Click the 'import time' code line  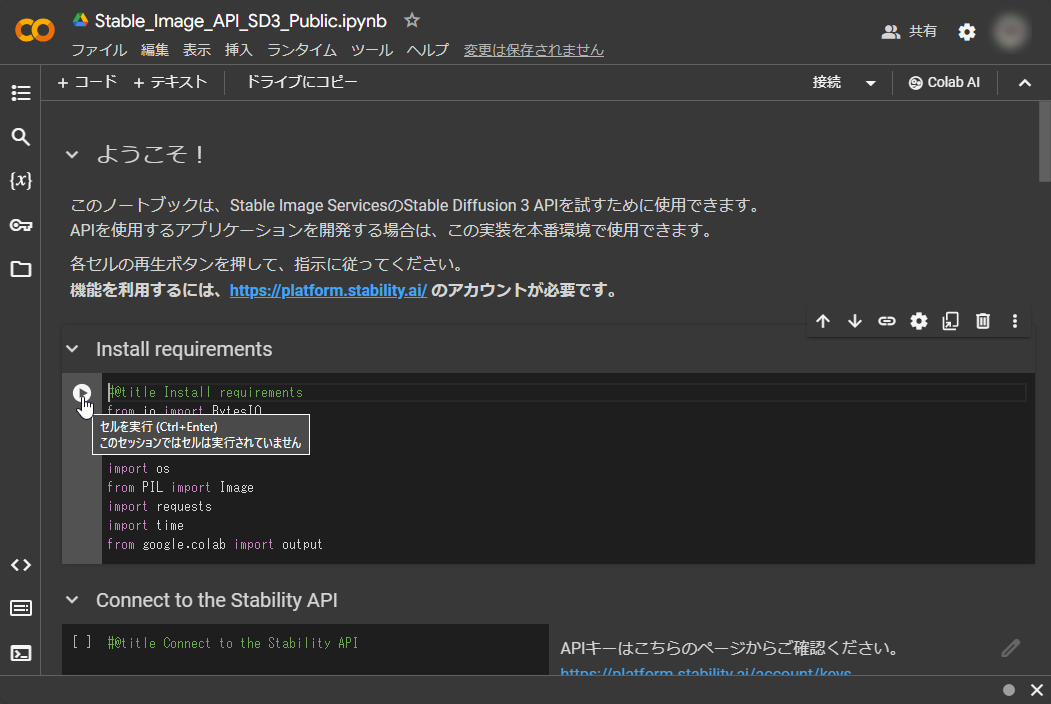[x=145, y=526]
